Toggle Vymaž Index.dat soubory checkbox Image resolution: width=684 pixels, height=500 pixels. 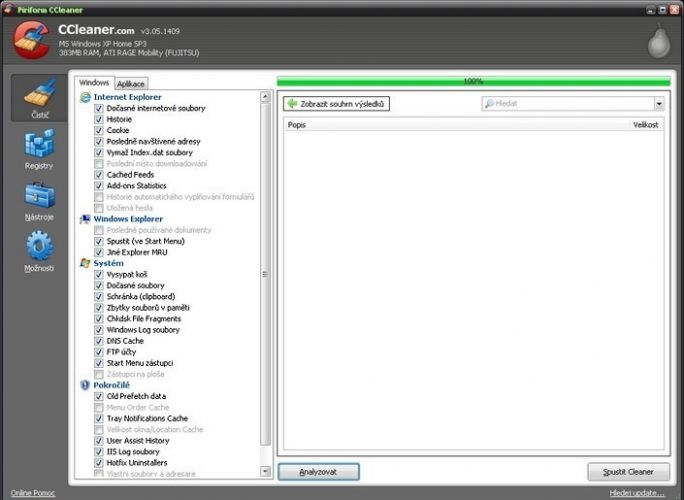pos(99,153)
